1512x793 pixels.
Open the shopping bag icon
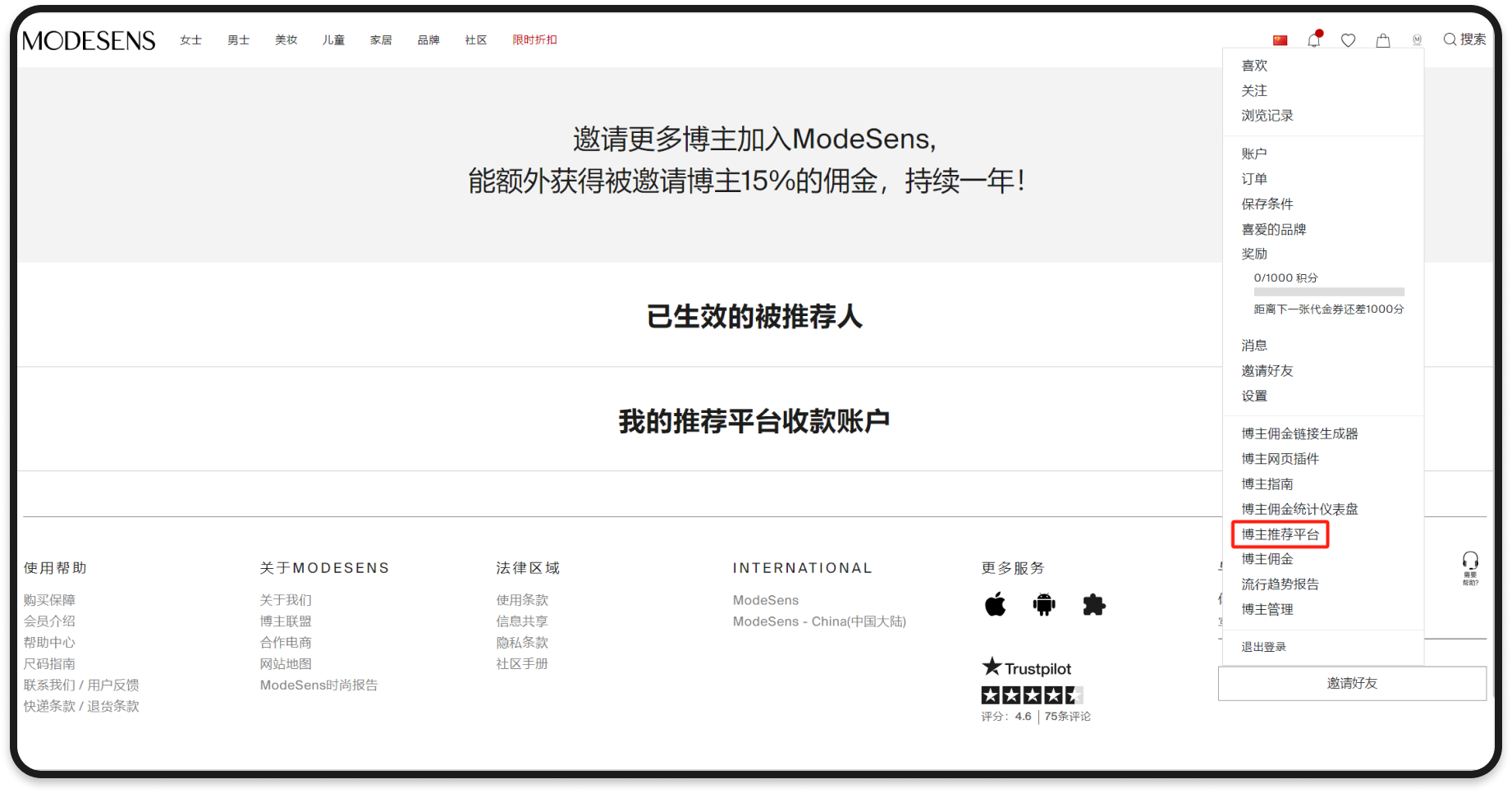tap(1383, 40)
